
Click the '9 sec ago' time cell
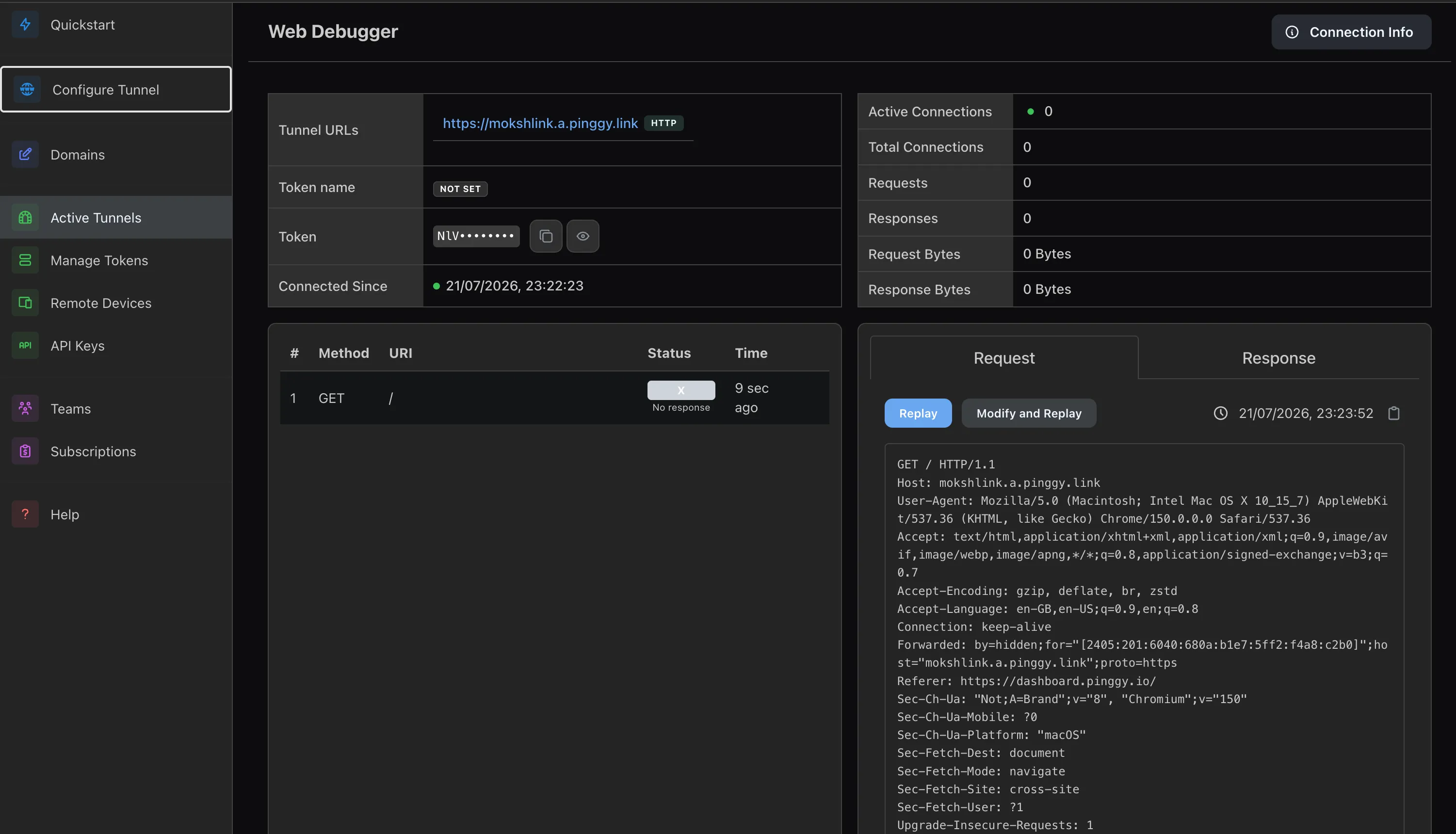tap(751, 398)
